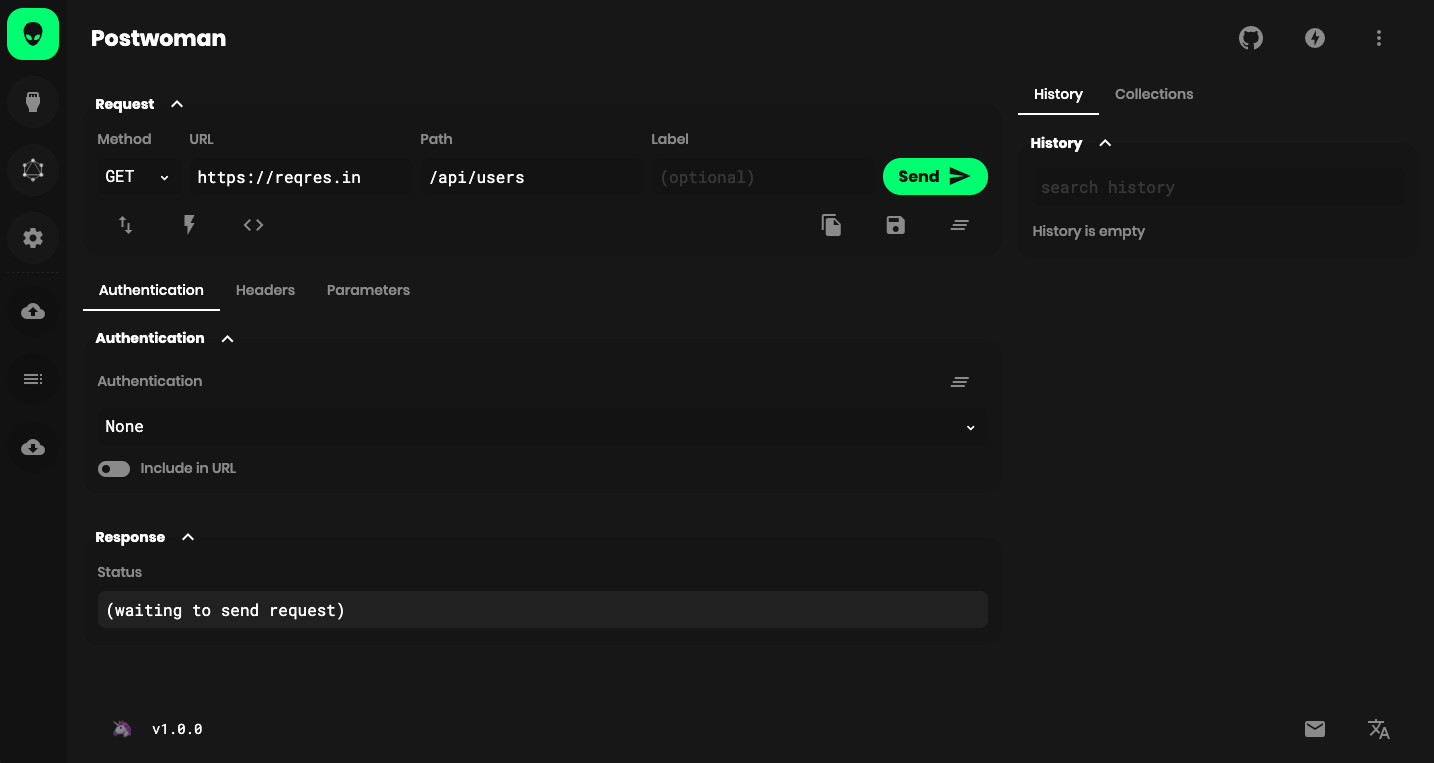Viewport: 1434px width, 763px height.
Task: Select the Collections tab
Action: coord(1154,94)
